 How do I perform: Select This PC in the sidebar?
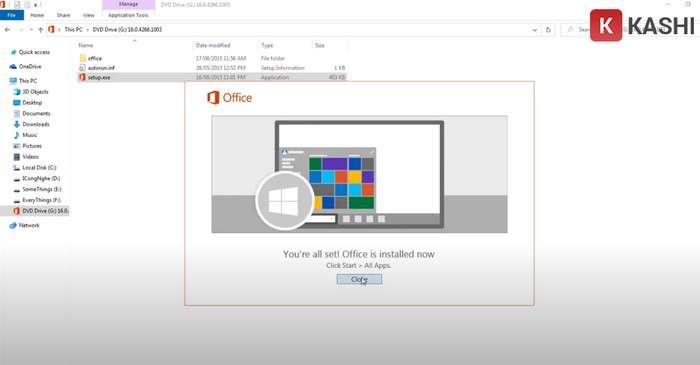(x=28, y=81)
